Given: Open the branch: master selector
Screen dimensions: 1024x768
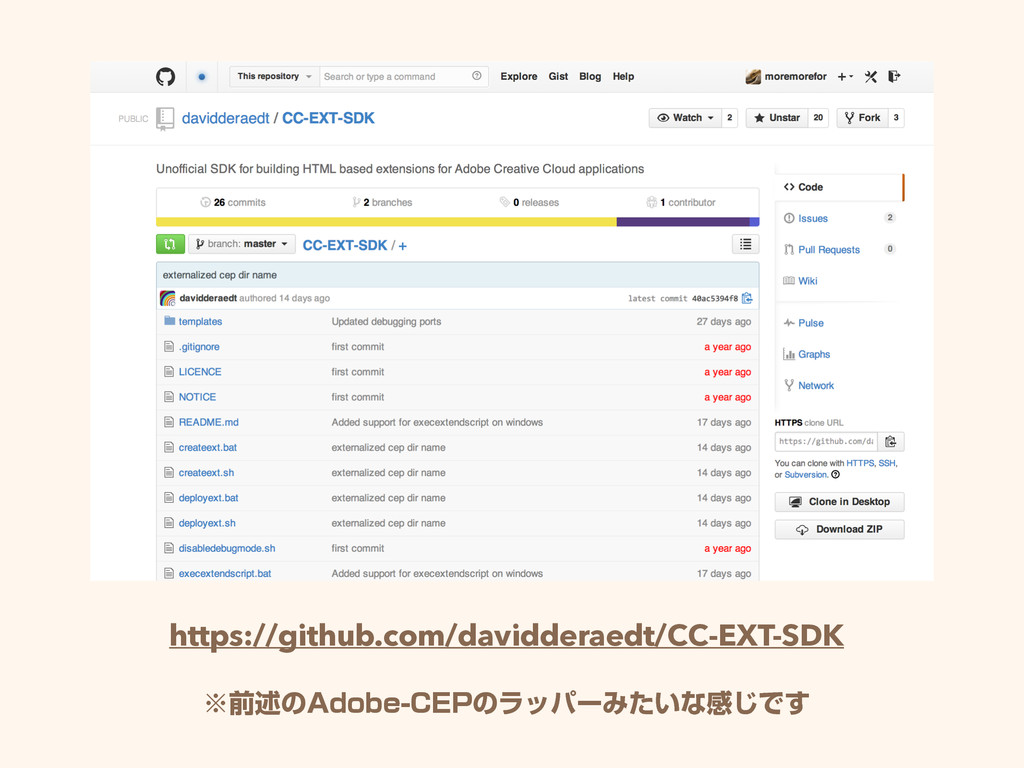Looking at the screenshot, I should [x=242, y=244].
